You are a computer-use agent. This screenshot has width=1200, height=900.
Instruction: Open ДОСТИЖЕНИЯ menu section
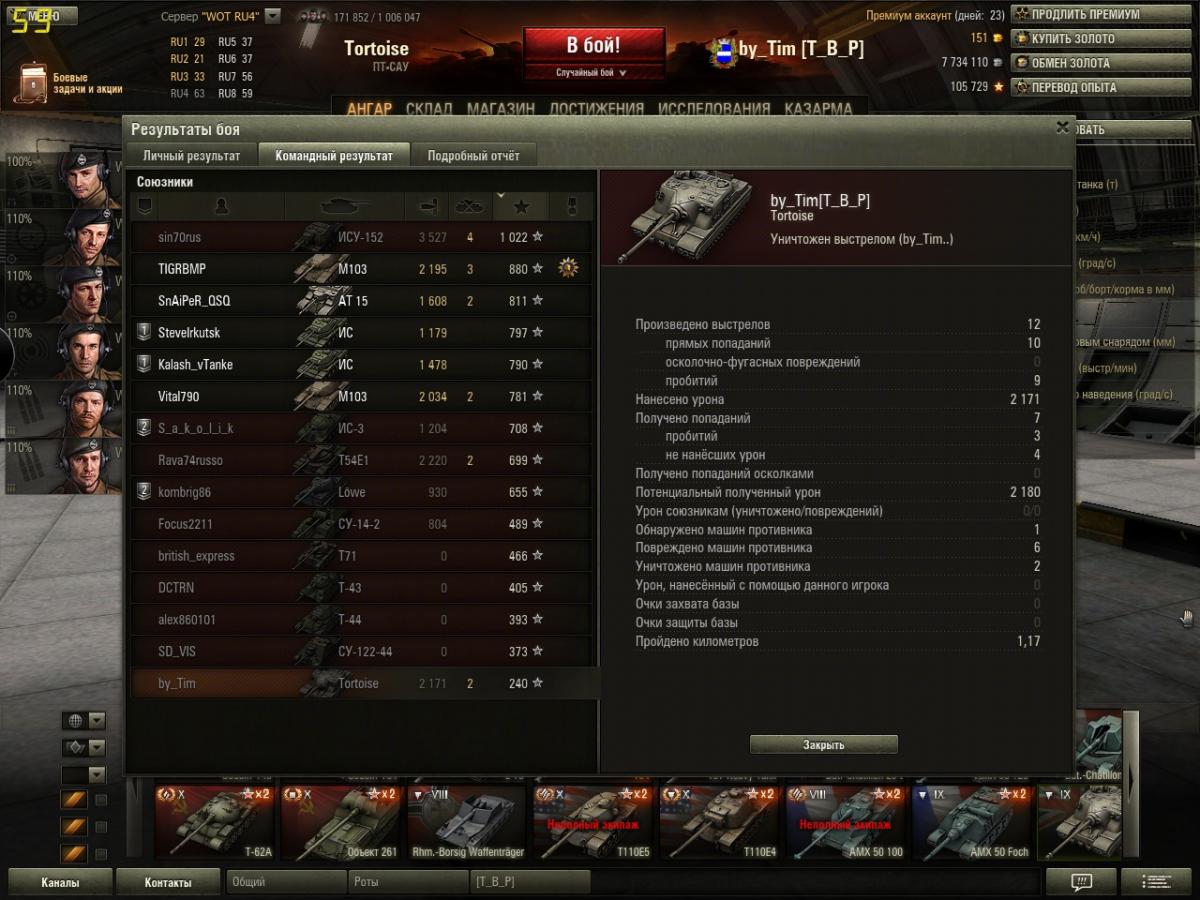click(x=596, y=109)
